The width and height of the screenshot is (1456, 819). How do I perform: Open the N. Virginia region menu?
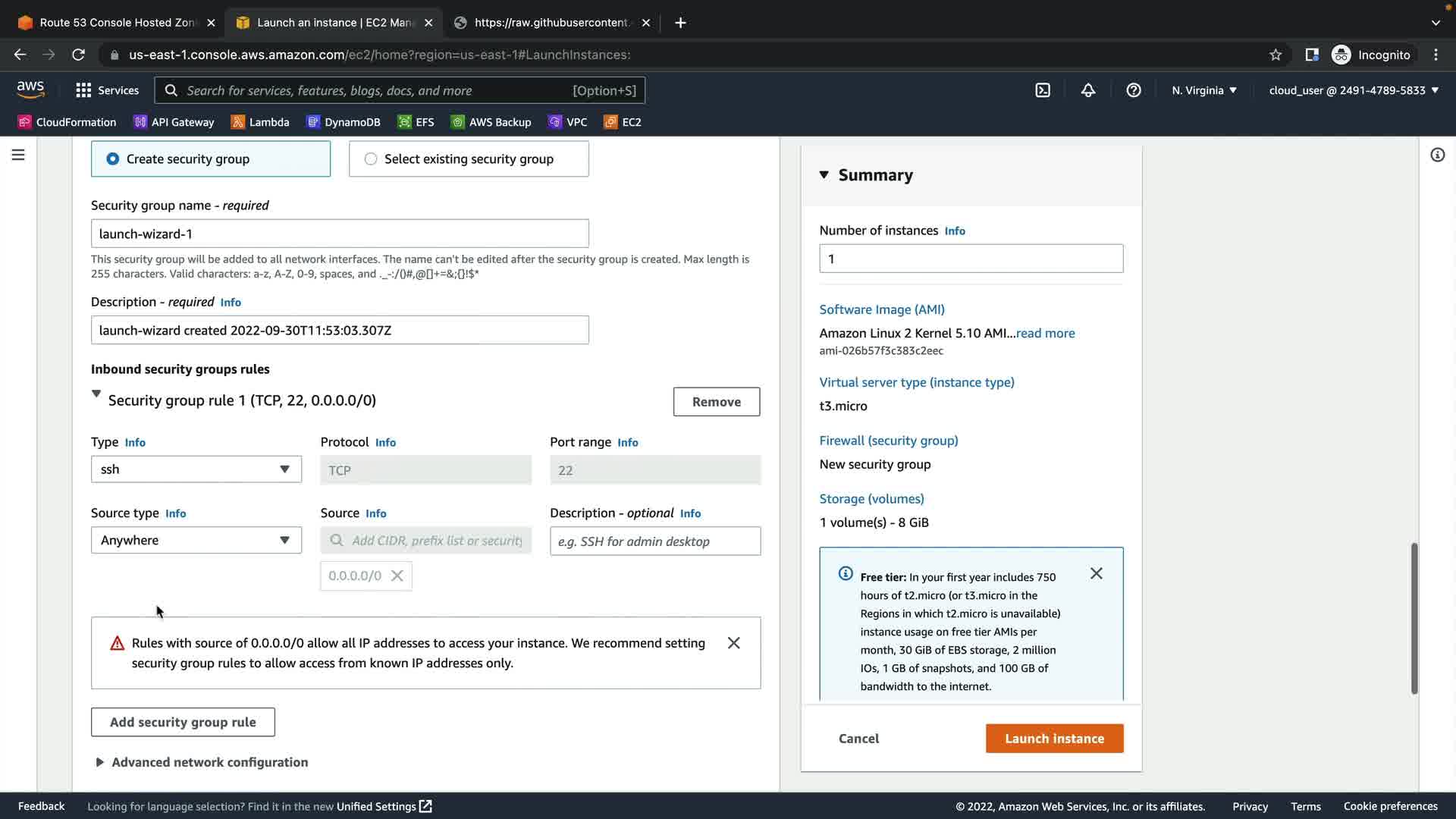pos(1203,90)
